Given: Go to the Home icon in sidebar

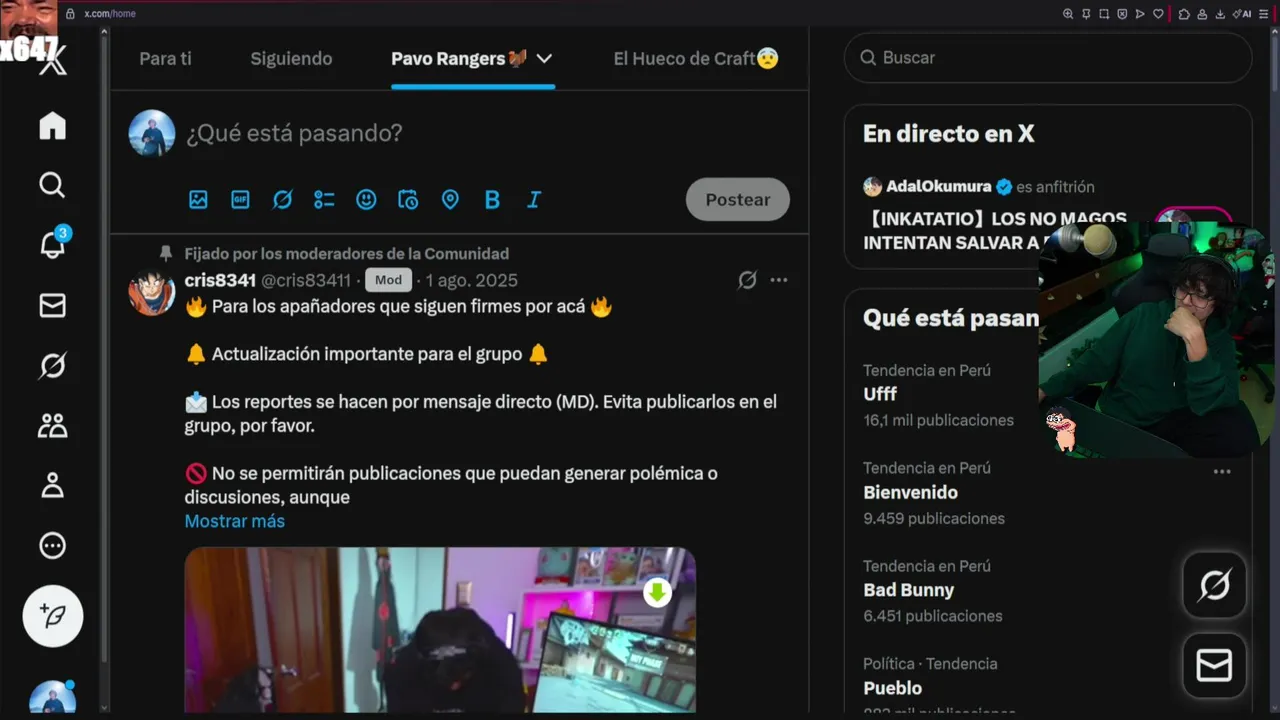Looking at the screenshot, I should point(52,125).
